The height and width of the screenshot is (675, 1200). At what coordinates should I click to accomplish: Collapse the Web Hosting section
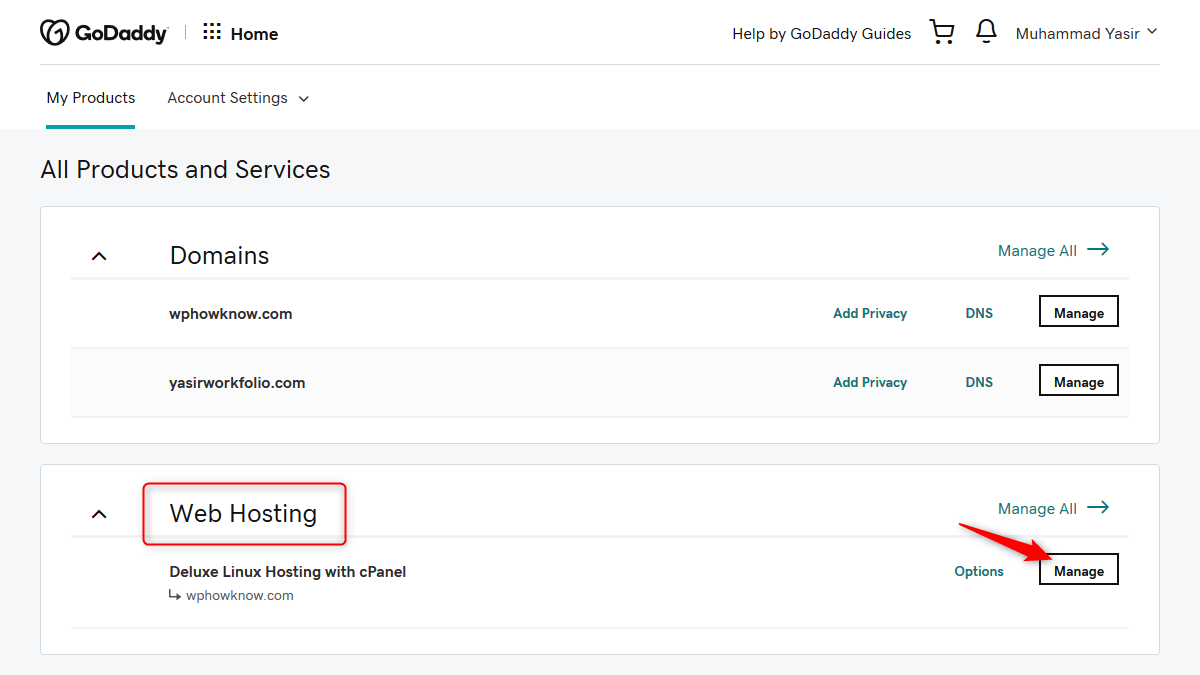coord(99,514)
